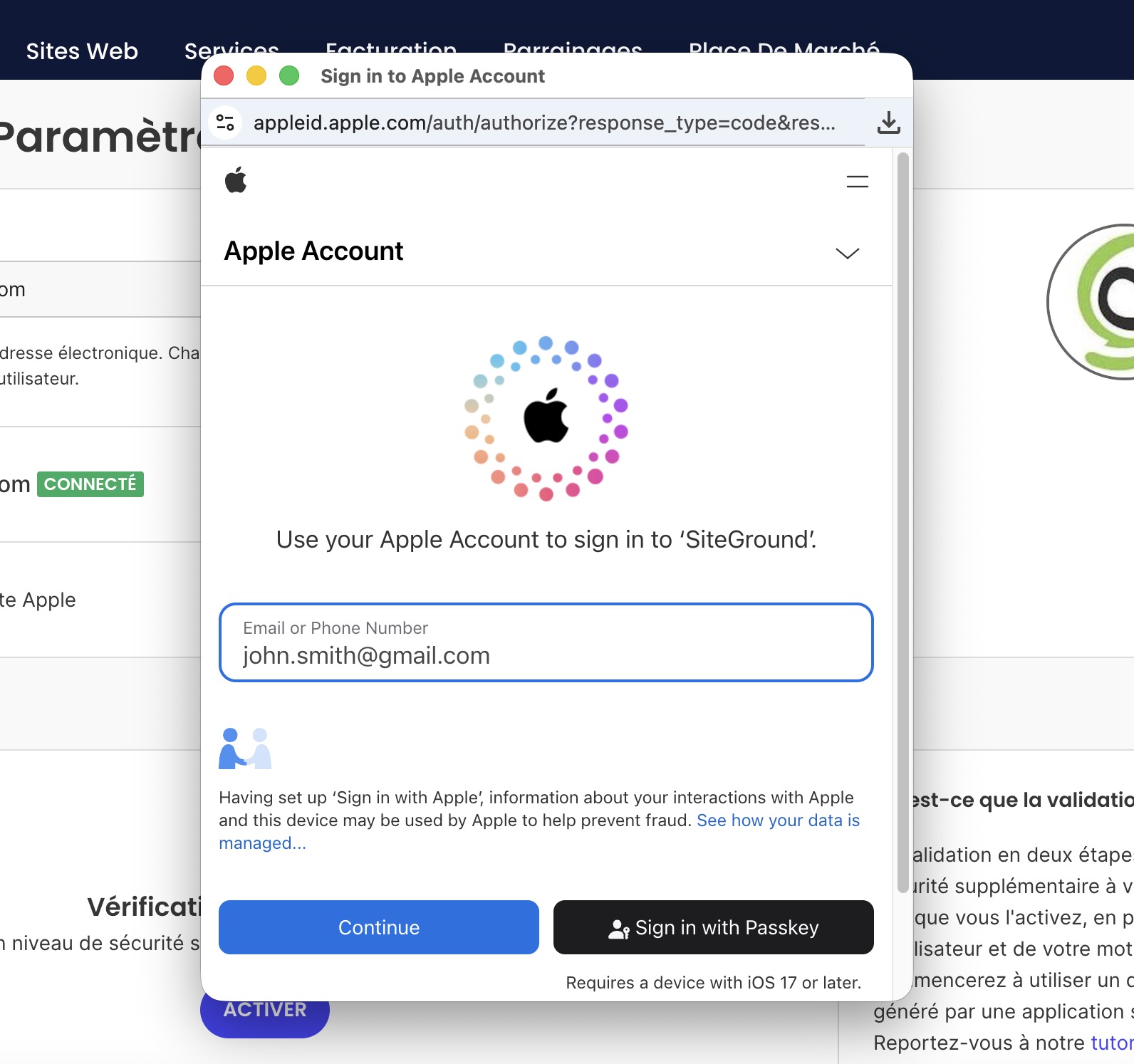1134x1064 pixels.
Task: Click the colorful Apple Account logo graphic
Action: [546, 419]
